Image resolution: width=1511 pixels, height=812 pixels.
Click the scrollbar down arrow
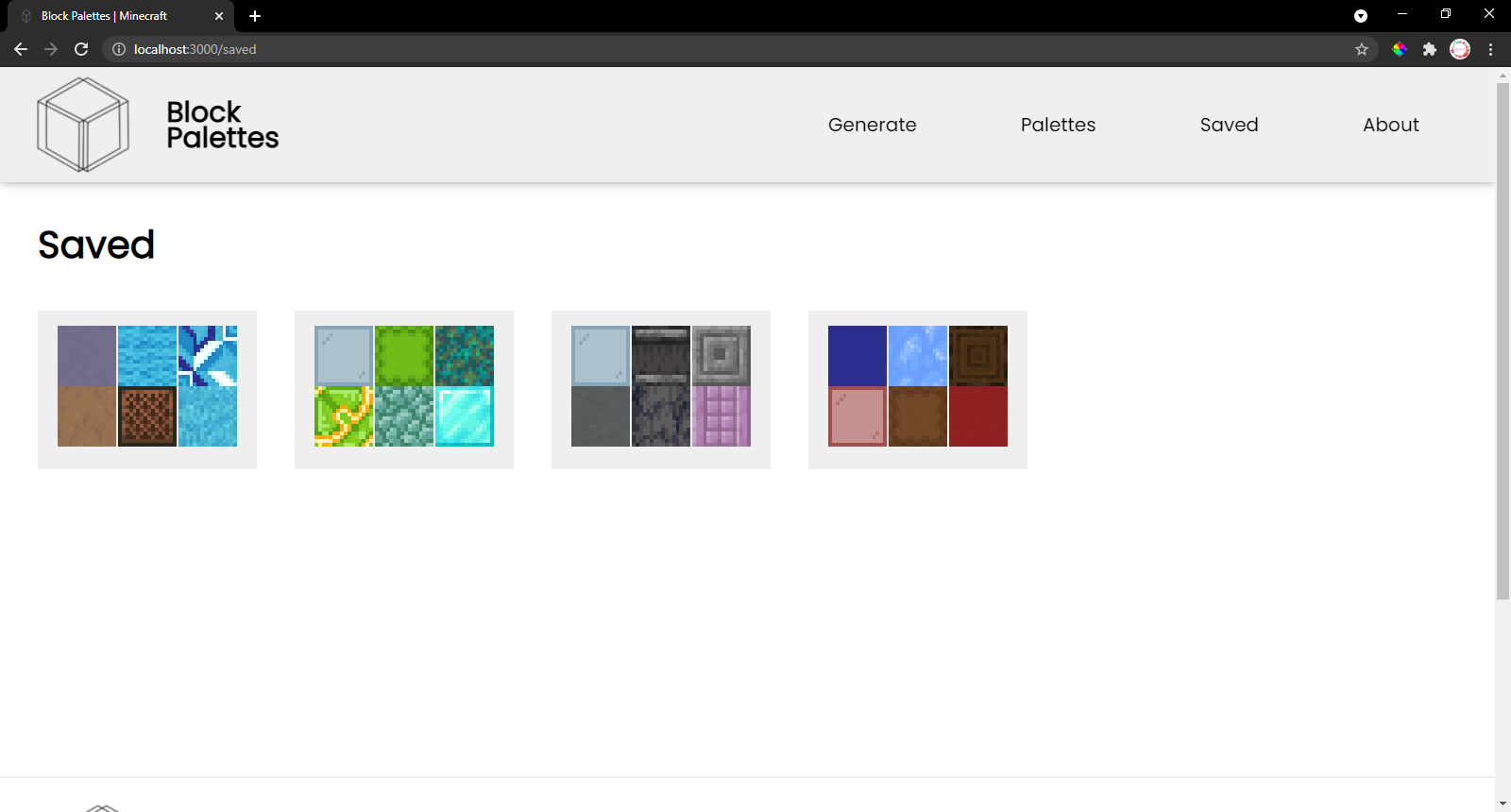[x=1503, y=804]
